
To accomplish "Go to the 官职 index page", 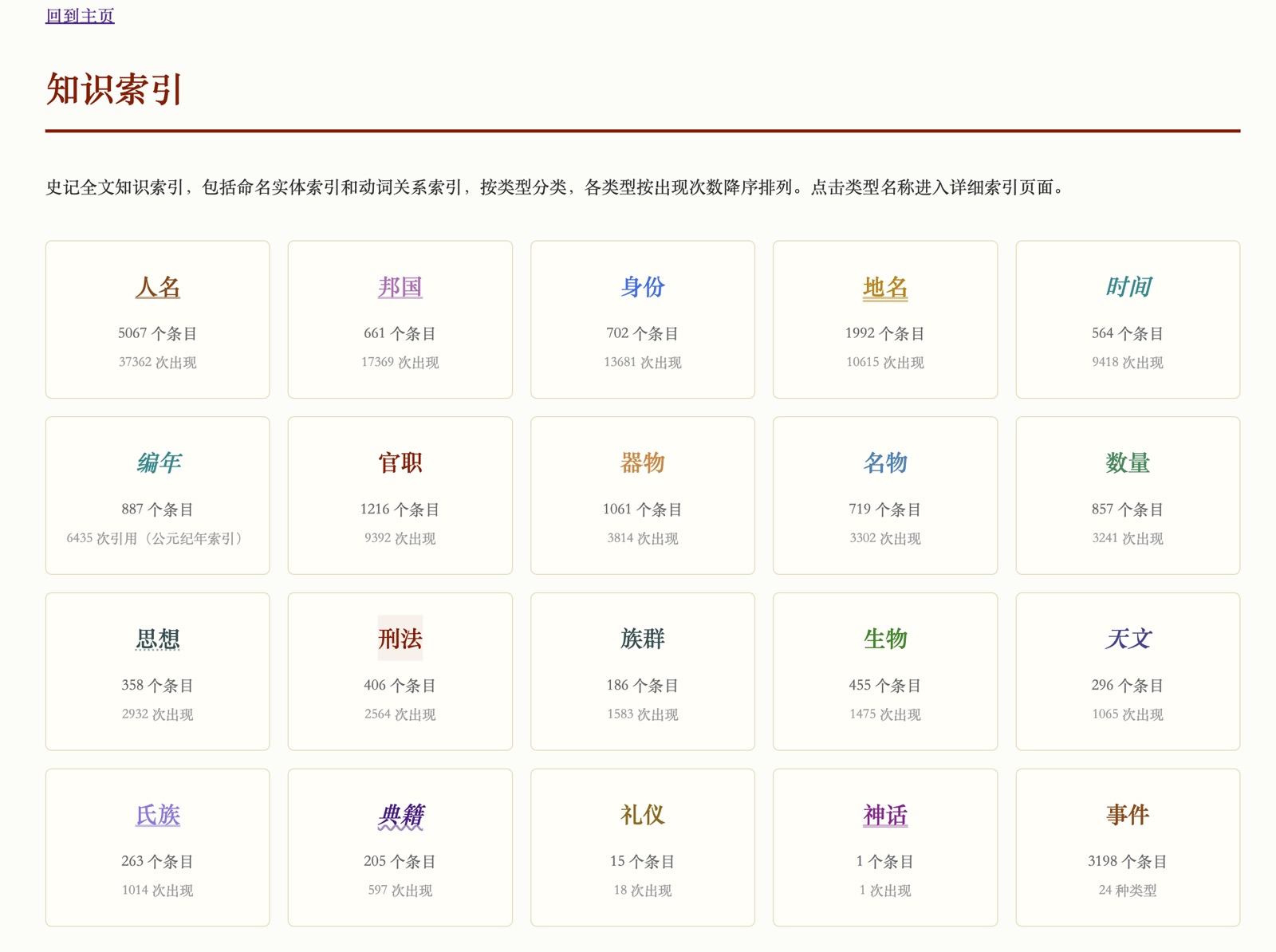I will (x=400, y=463).
